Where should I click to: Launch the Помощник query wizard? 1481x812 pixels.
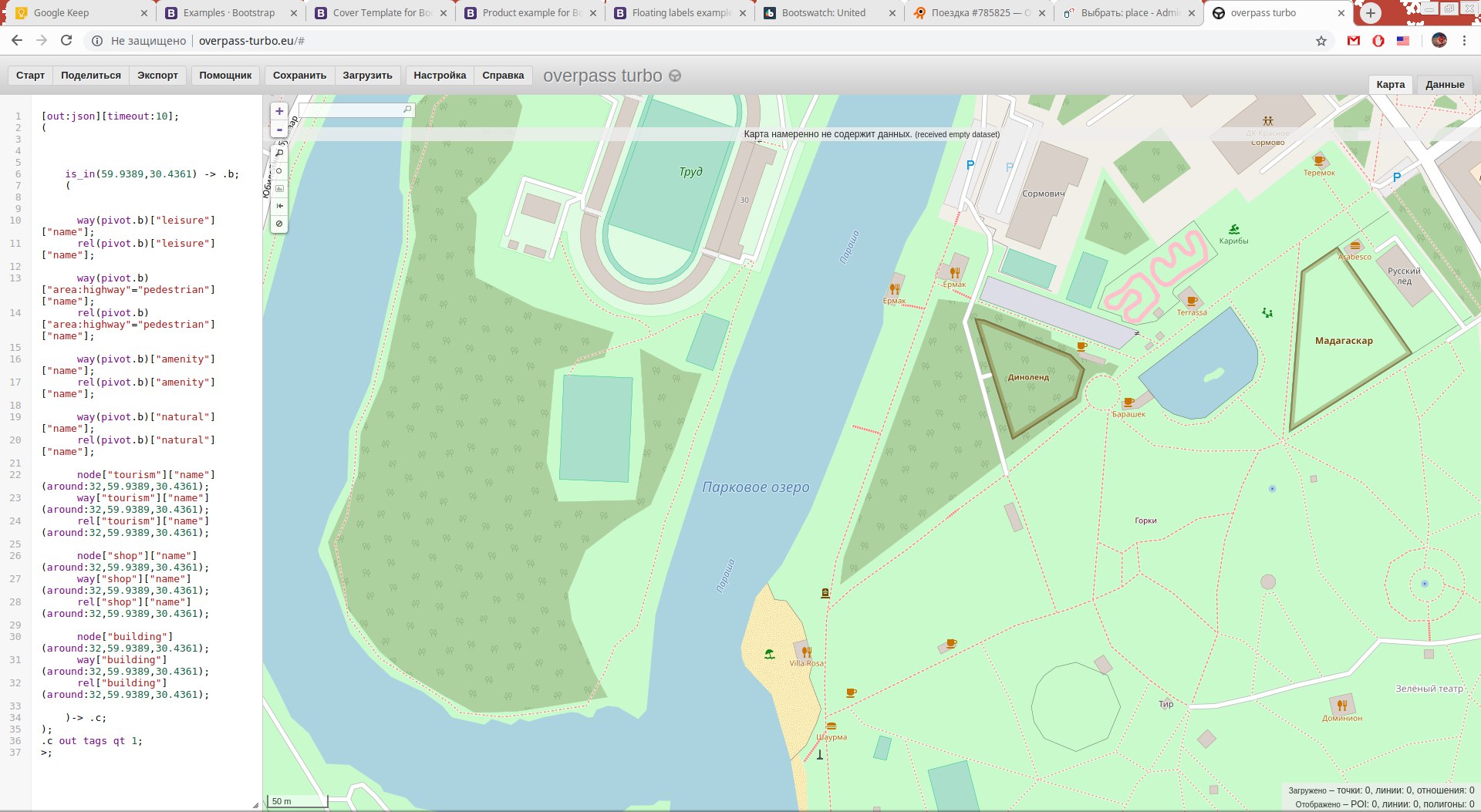225,75
